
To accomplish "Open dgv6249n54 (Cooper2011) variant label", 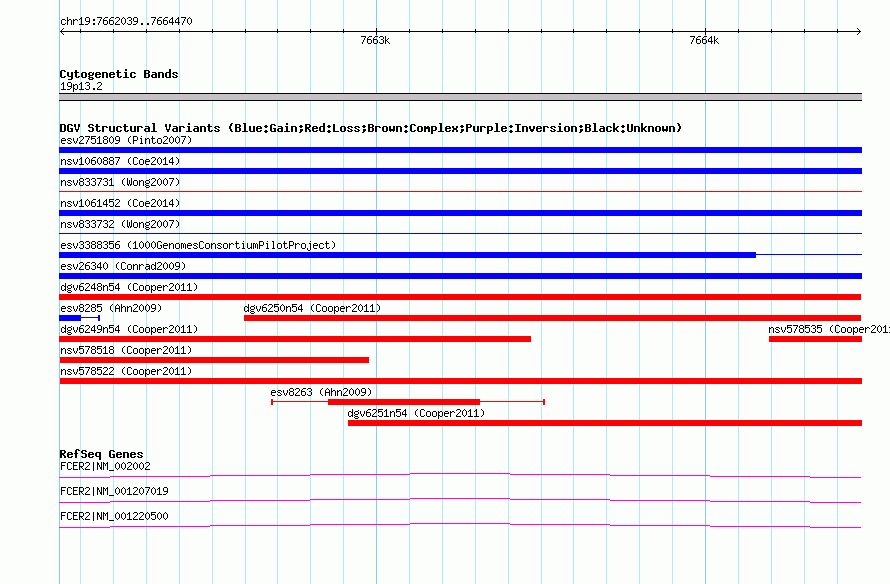I will pyautogui.click(x=129, y=329).
